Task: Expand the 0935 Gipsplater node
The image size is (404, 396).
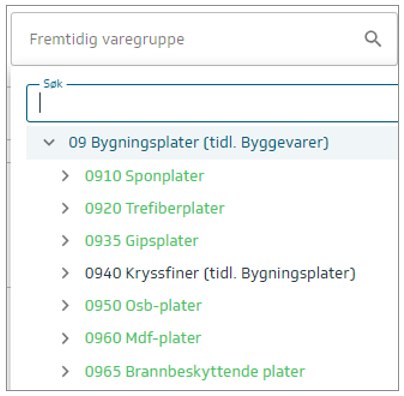Action: pyautogui.click(x=65, y=241)
